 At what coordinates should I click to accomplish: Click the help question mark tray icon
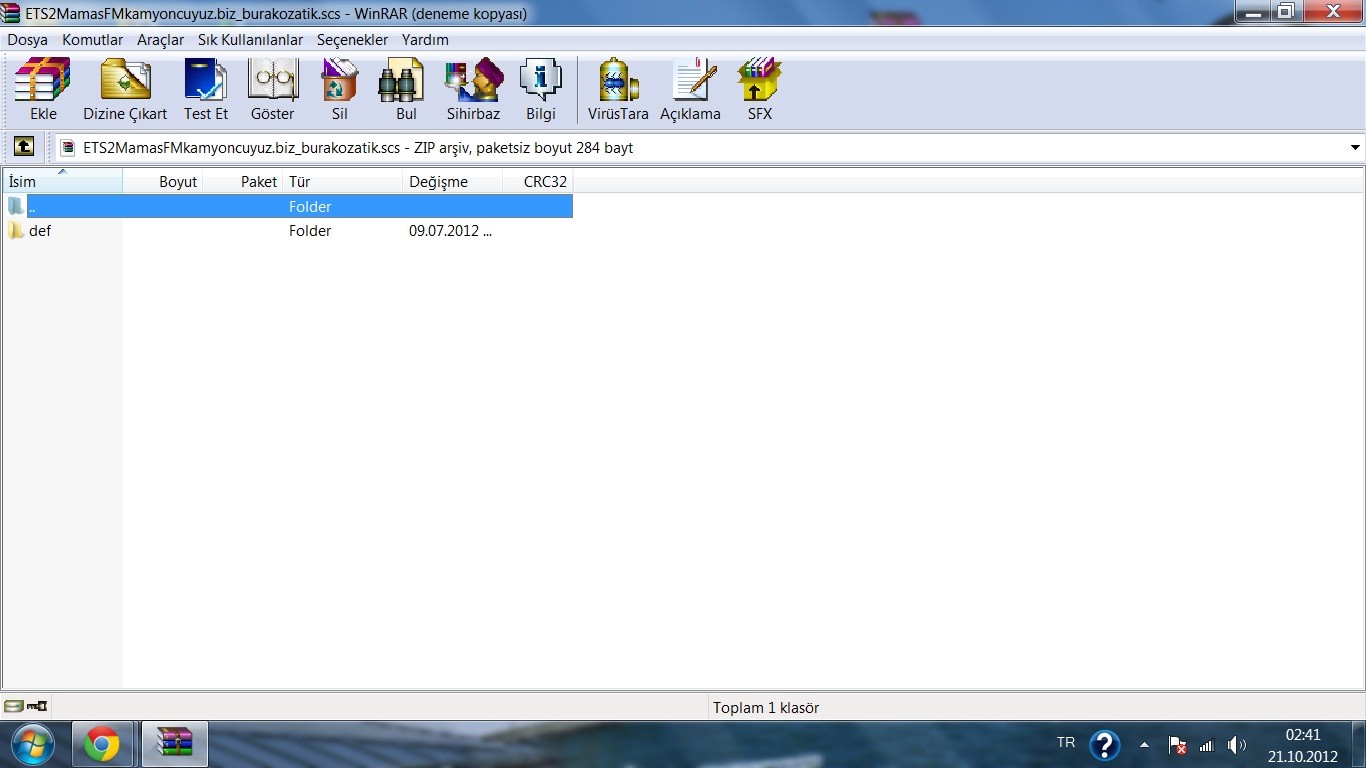tap(1104, 745)
